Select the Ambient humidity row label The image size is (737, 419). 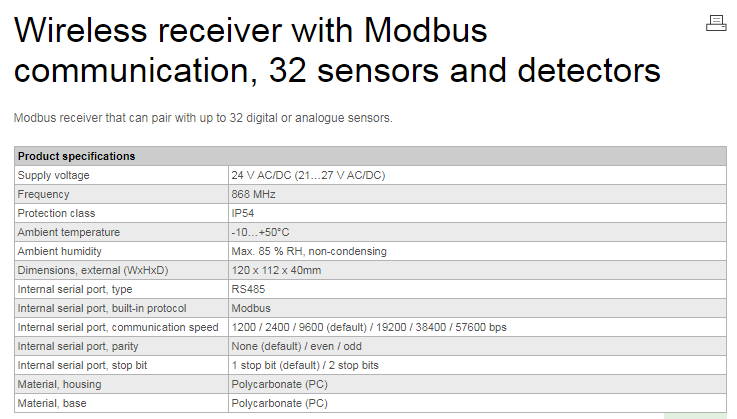60,251
